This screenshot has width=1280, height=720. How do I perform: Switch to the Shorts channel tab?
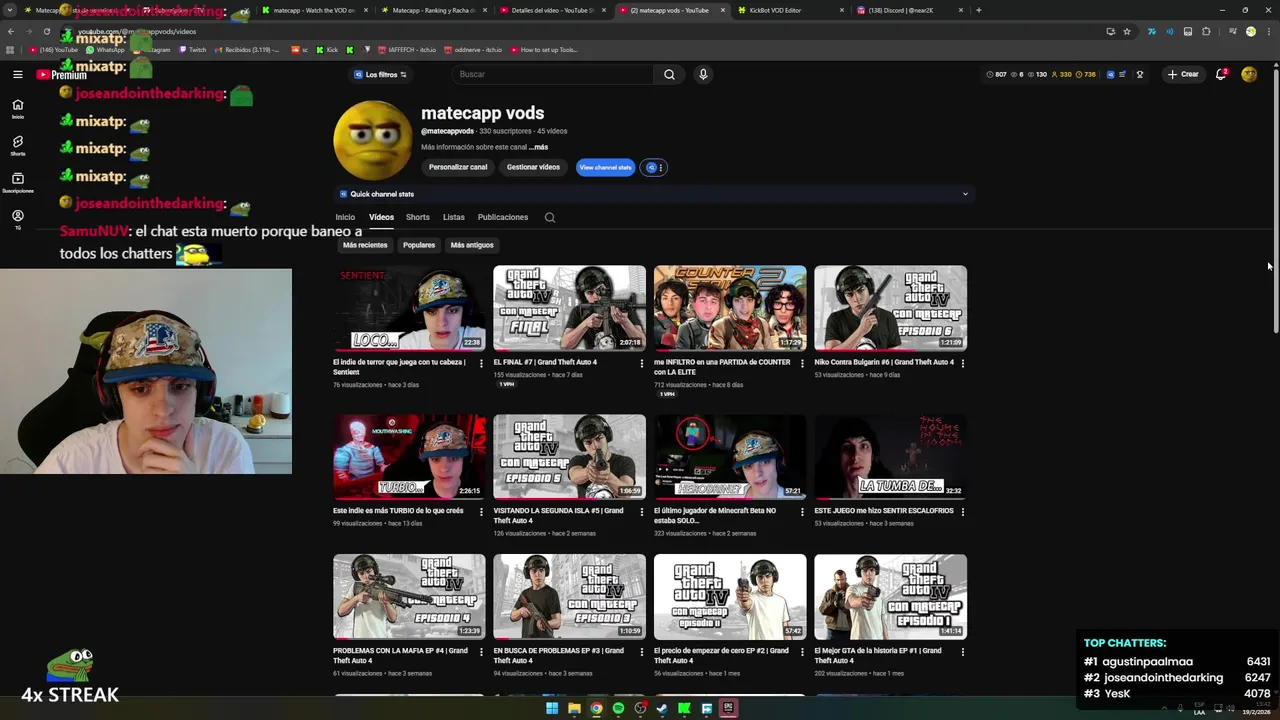418,217
